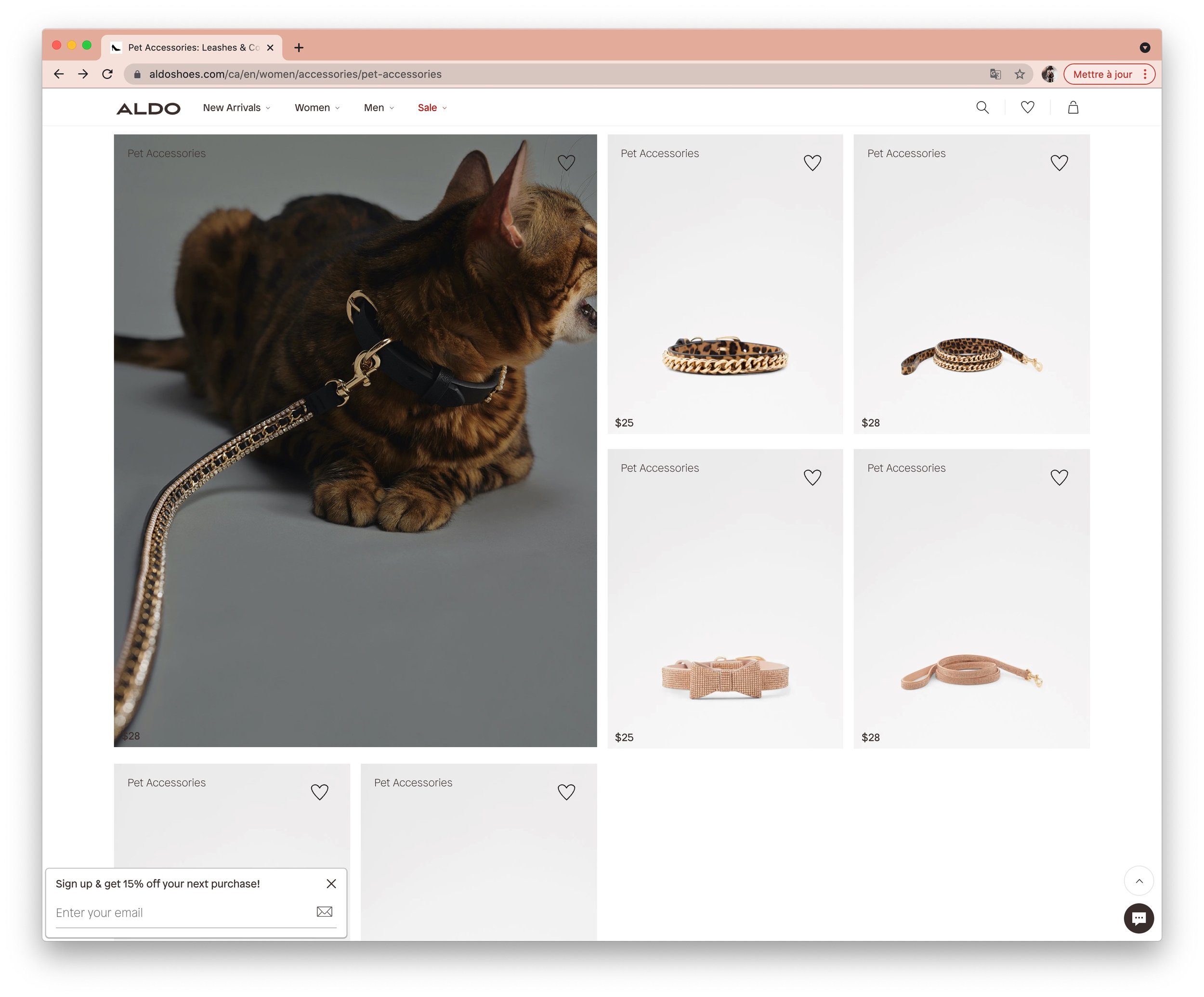Click Pet Accessories label on cat photo
The width and height of the screenshot is (1204, 997).
(166, 154)
